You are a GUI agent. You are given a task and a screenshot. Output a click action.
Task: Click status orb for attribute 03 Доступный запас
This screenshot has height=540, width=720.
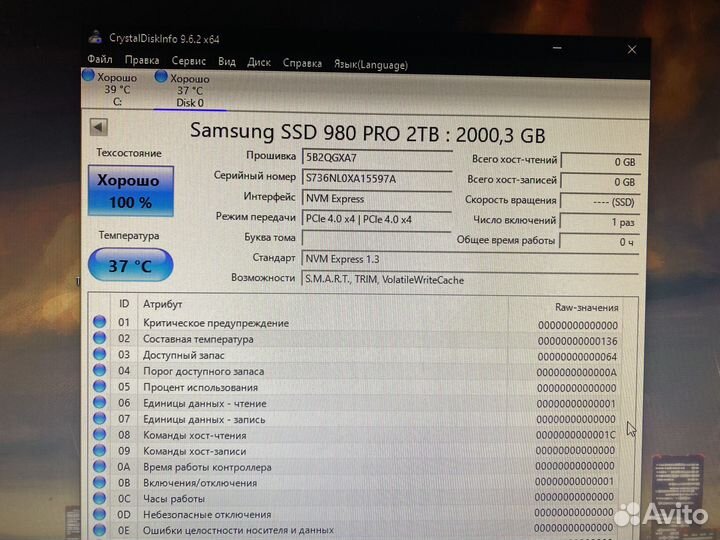pos(100,354)
